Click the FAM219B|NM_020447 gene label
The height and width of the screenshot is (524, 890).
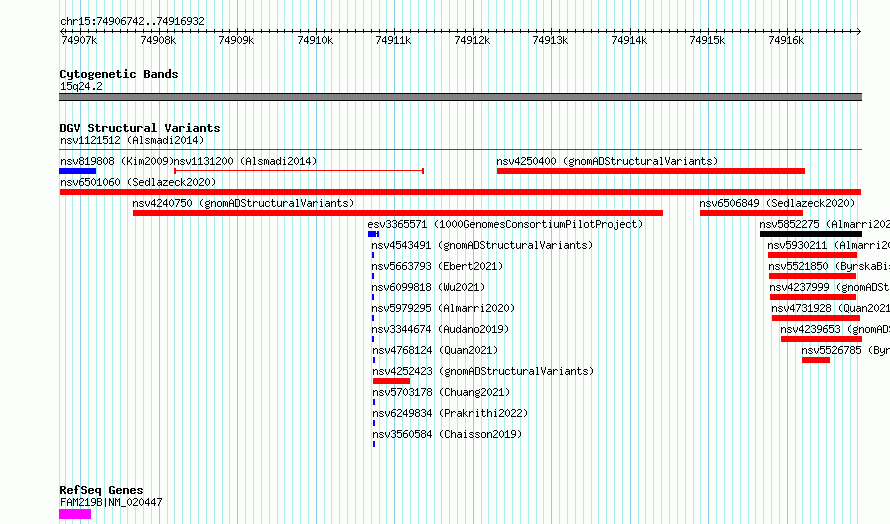tap(111, 502)
